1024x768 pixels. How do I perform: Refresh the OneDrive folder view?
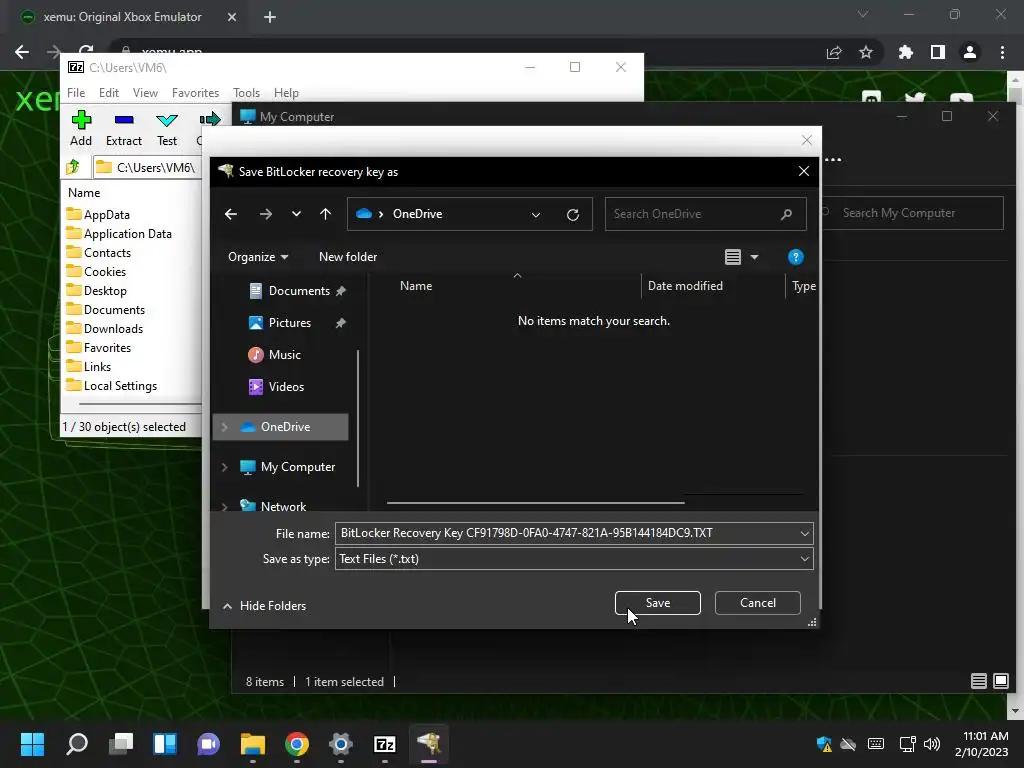coord(573,215)
